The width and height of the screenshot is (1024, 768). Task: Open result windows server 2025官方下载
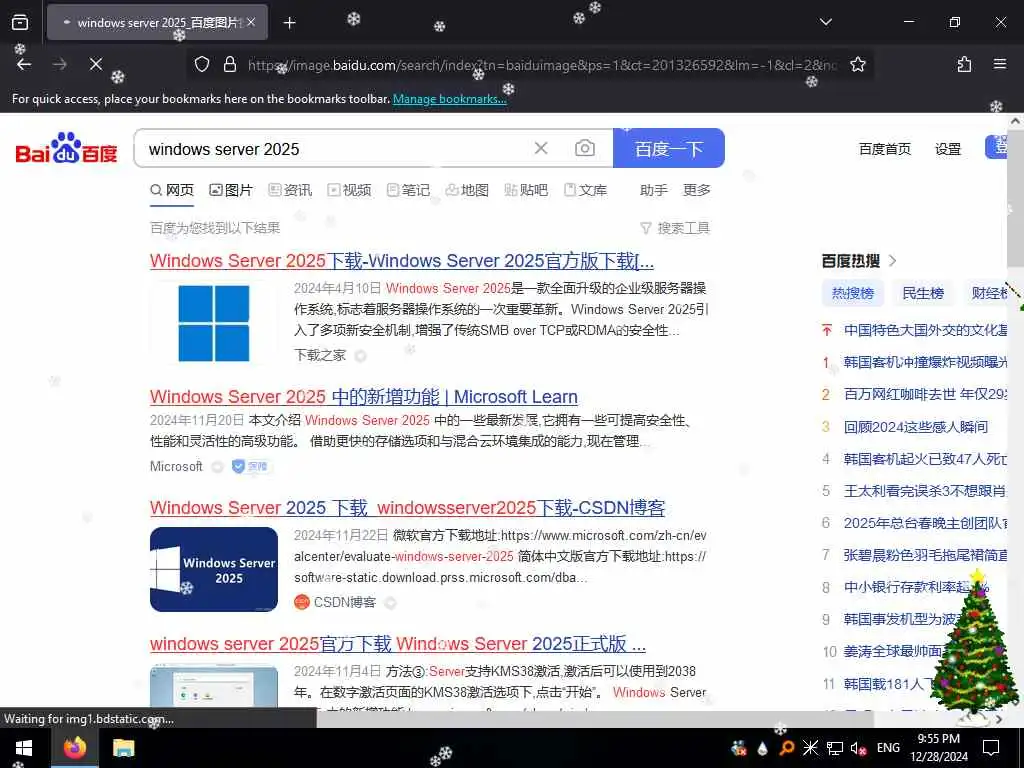(x=398, y=644)
